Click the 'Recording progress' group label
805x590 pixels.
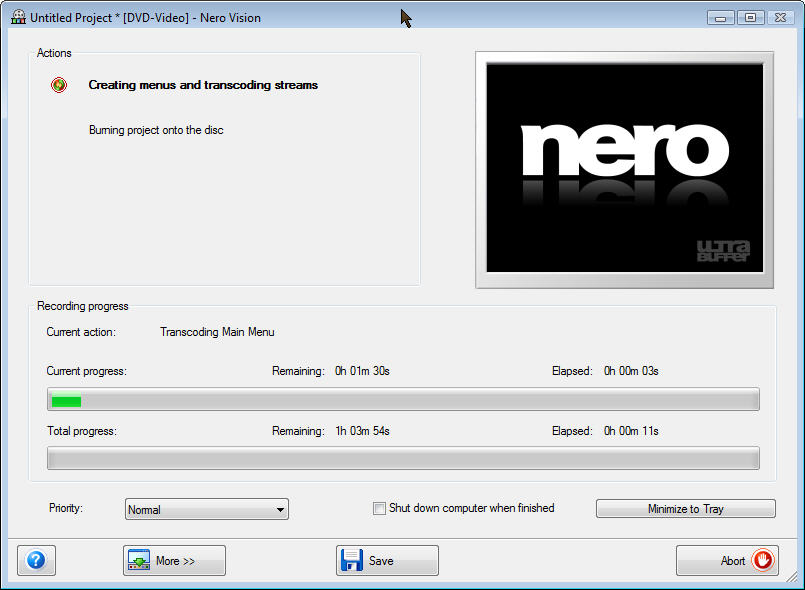[83, 306]
